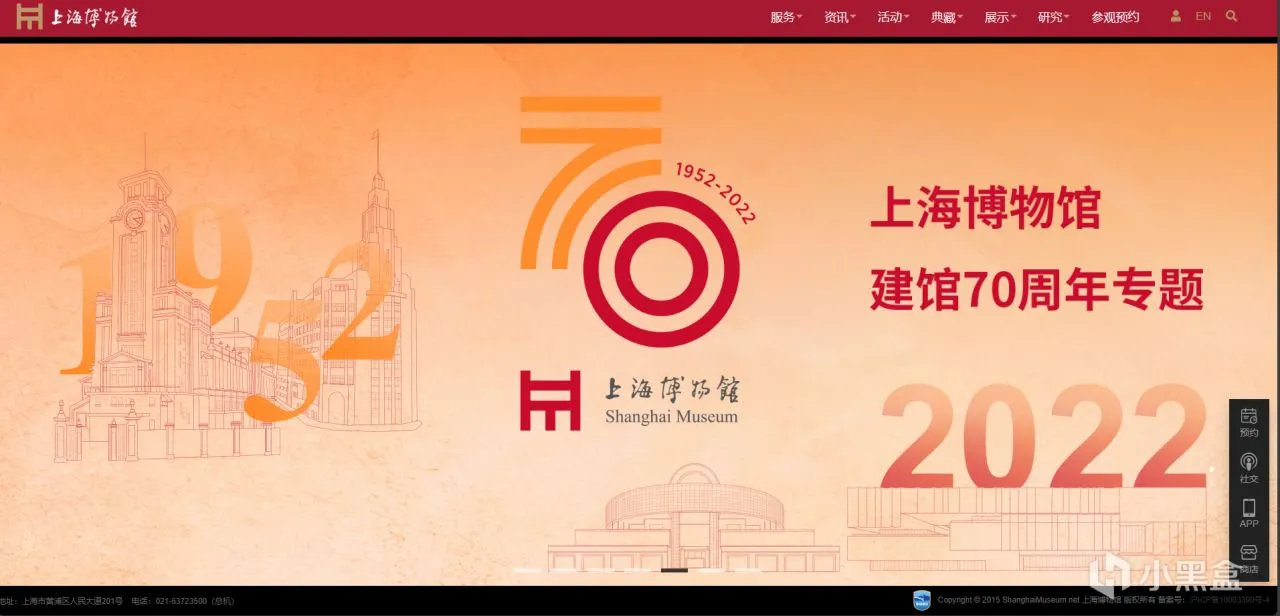Jump to the last carousel slide indicator
Screen dimensions: 1280x616
pyautogui.click(x=749, y=570)
